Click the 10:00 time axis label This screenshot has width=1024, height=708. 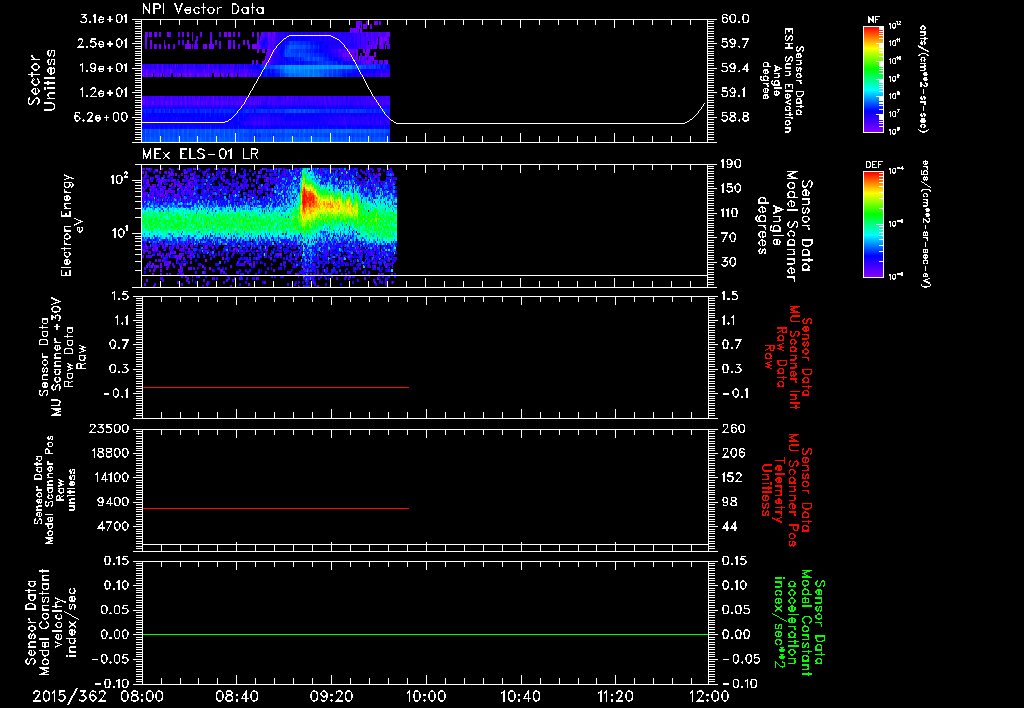click(x=426, y=696)
